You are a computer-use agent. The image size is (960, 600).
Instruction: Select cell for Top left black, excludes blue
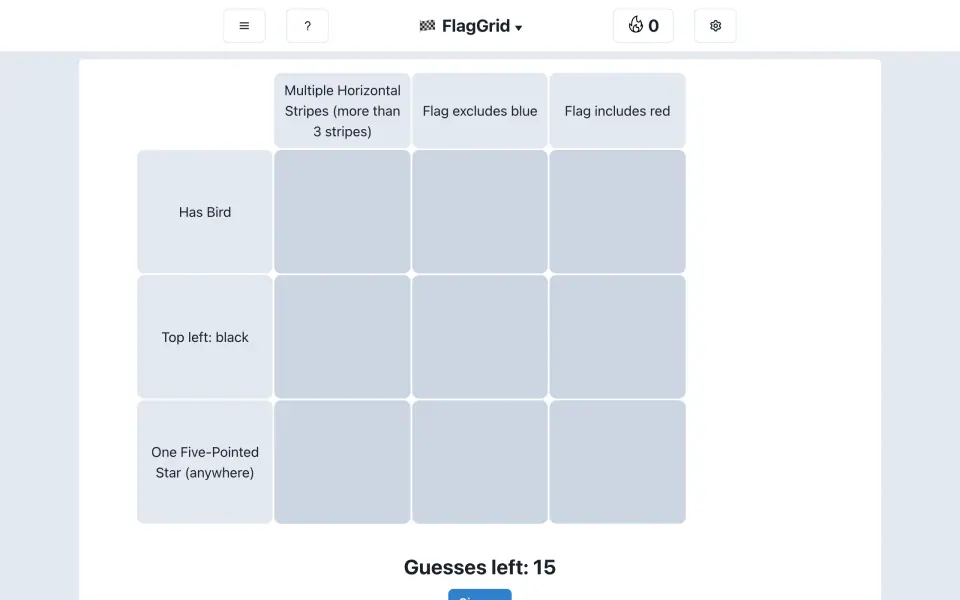(480, 337)
